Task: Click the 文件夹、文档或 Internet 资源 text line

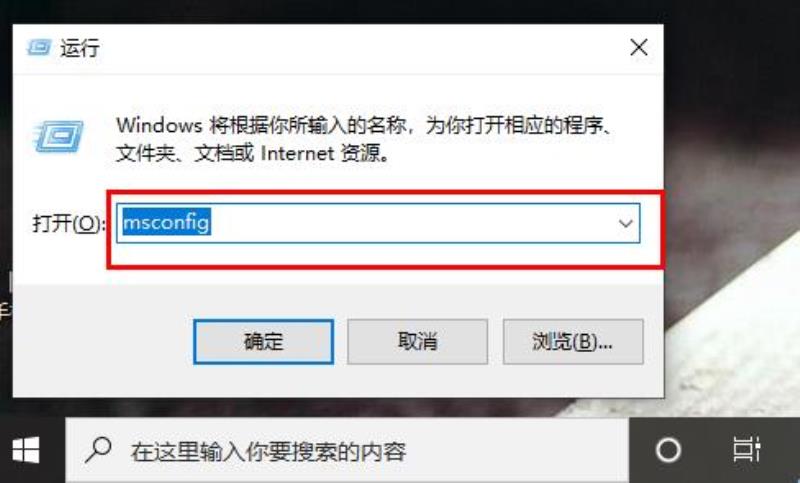Action: pos(253,153)
